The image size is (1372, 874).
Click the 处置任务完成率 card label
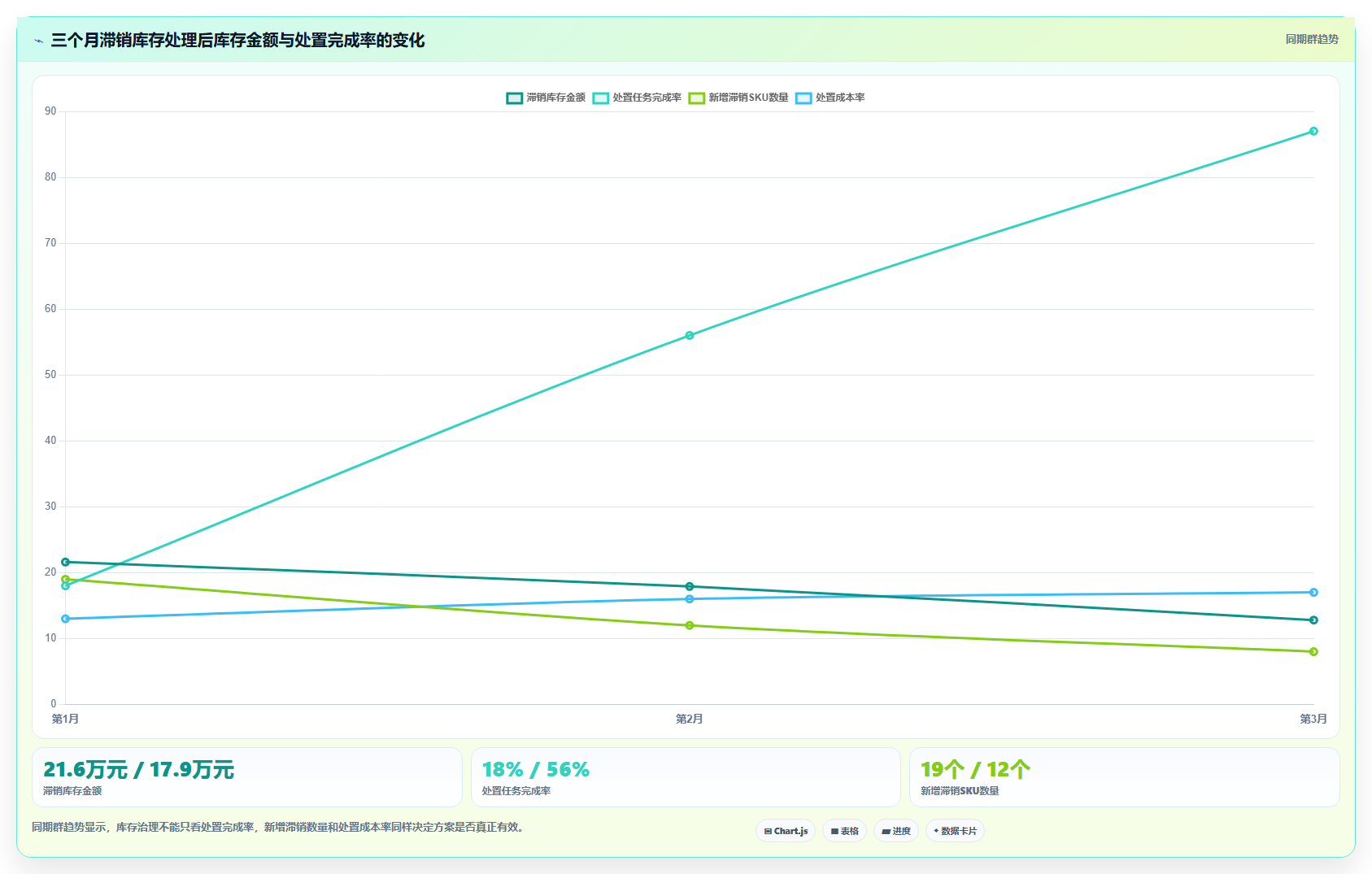coord(516,790)
